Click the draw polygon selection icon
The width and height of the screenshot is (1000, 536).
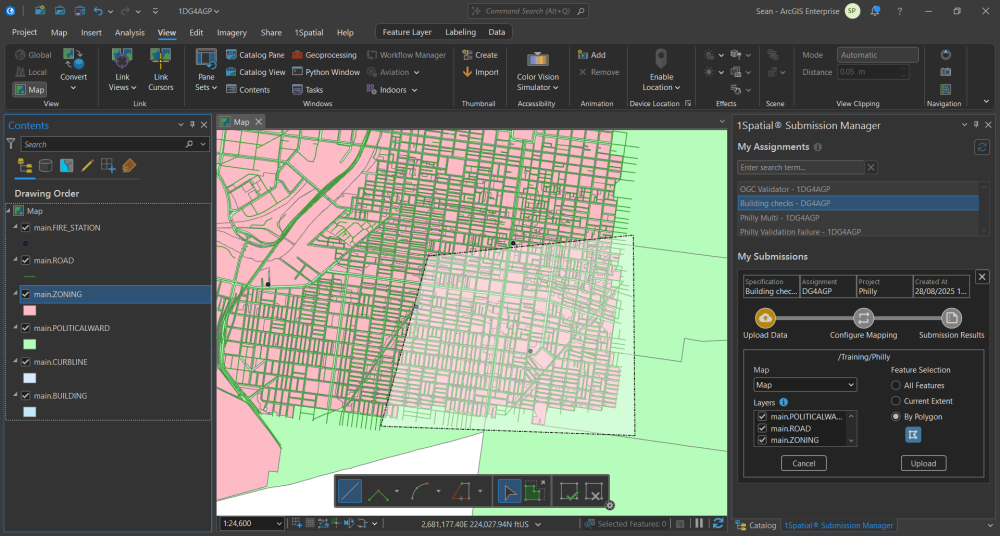(913, 435)
